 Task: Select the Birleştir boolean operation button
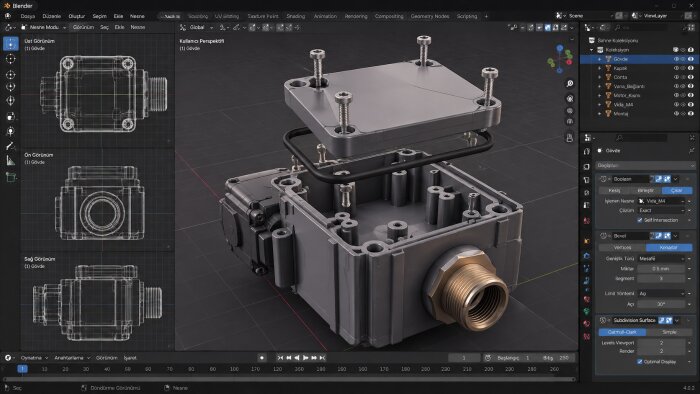point(646,190)
